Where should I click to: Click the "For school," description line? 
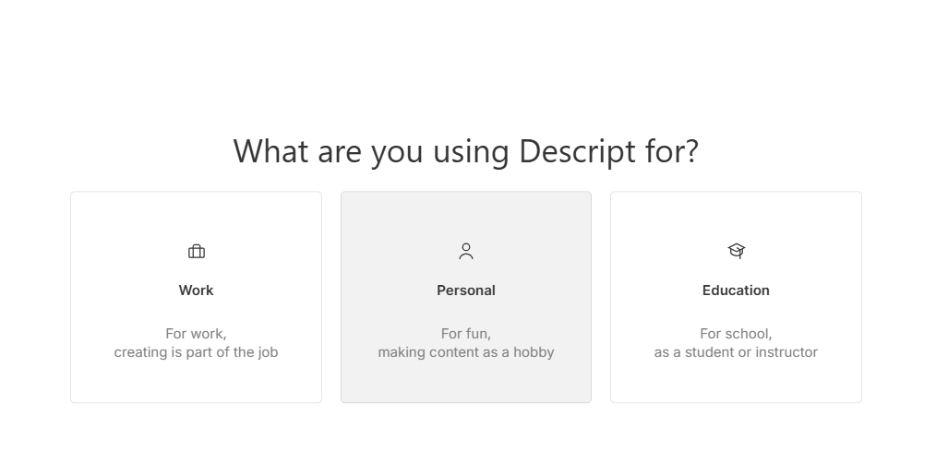(736, 334)
